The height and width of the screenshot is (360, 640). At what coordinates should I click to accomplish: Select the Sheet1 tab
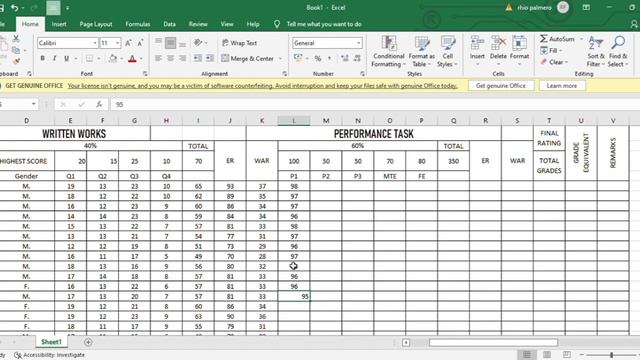(x=51, y=342)
